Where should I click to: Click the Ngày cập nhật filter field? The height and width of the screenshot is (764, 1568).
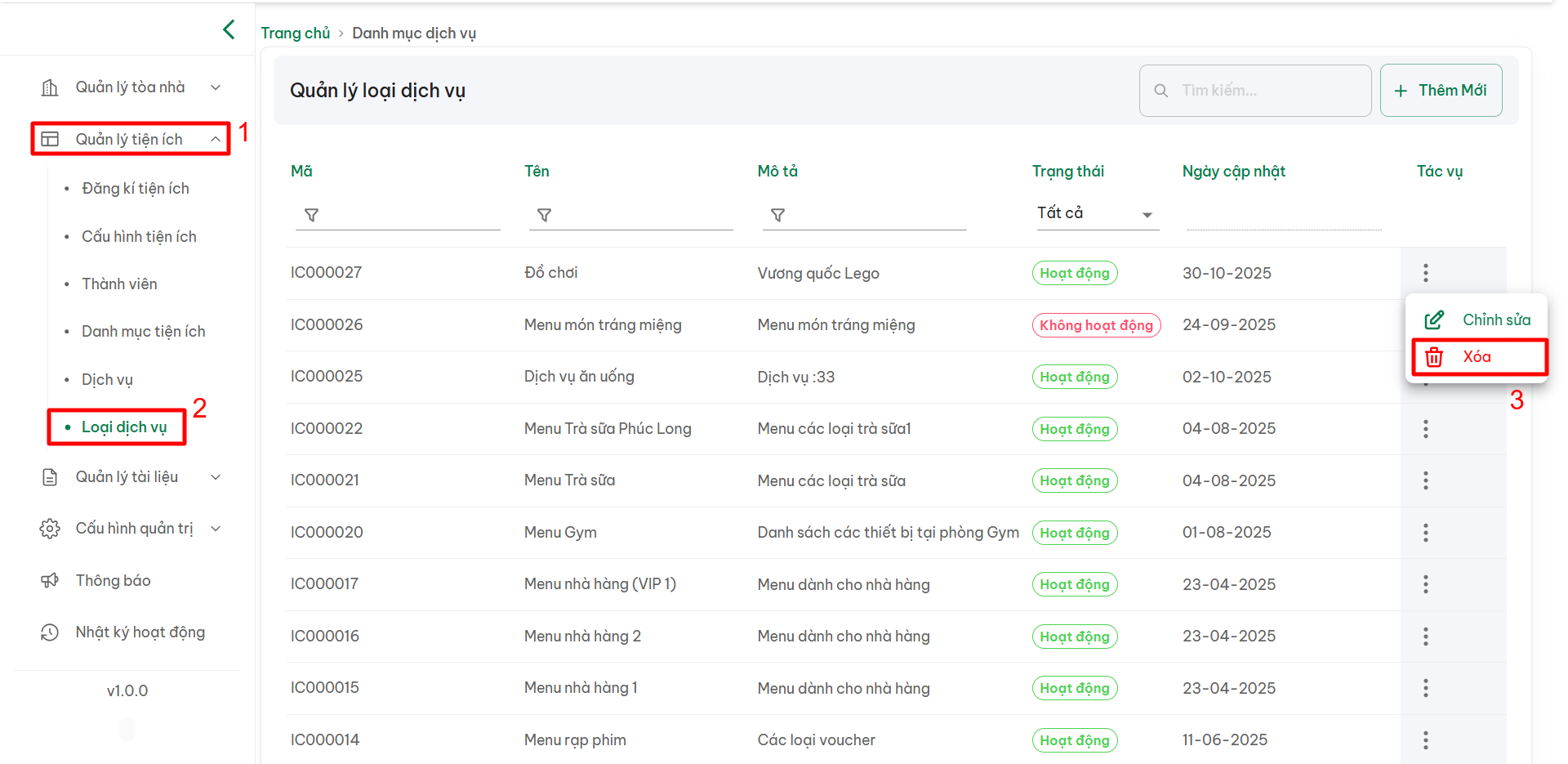pyautogui.click(x=1283, y=216)
